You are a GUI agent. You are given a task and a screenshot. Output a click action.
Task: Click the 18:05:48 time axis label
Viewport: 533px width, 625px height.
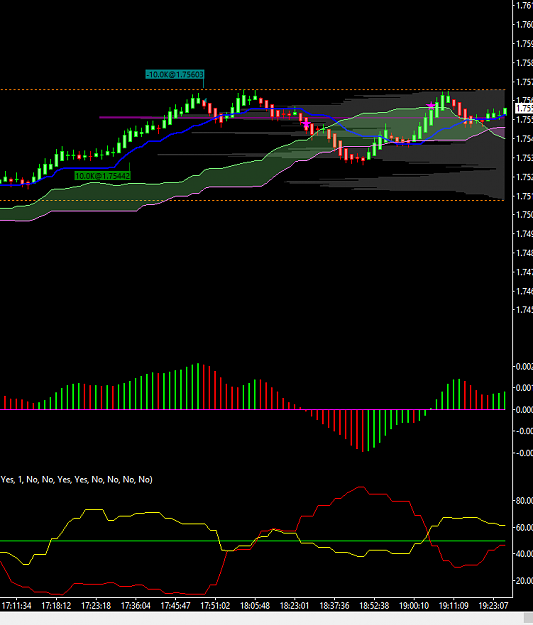tap(255, 606)
